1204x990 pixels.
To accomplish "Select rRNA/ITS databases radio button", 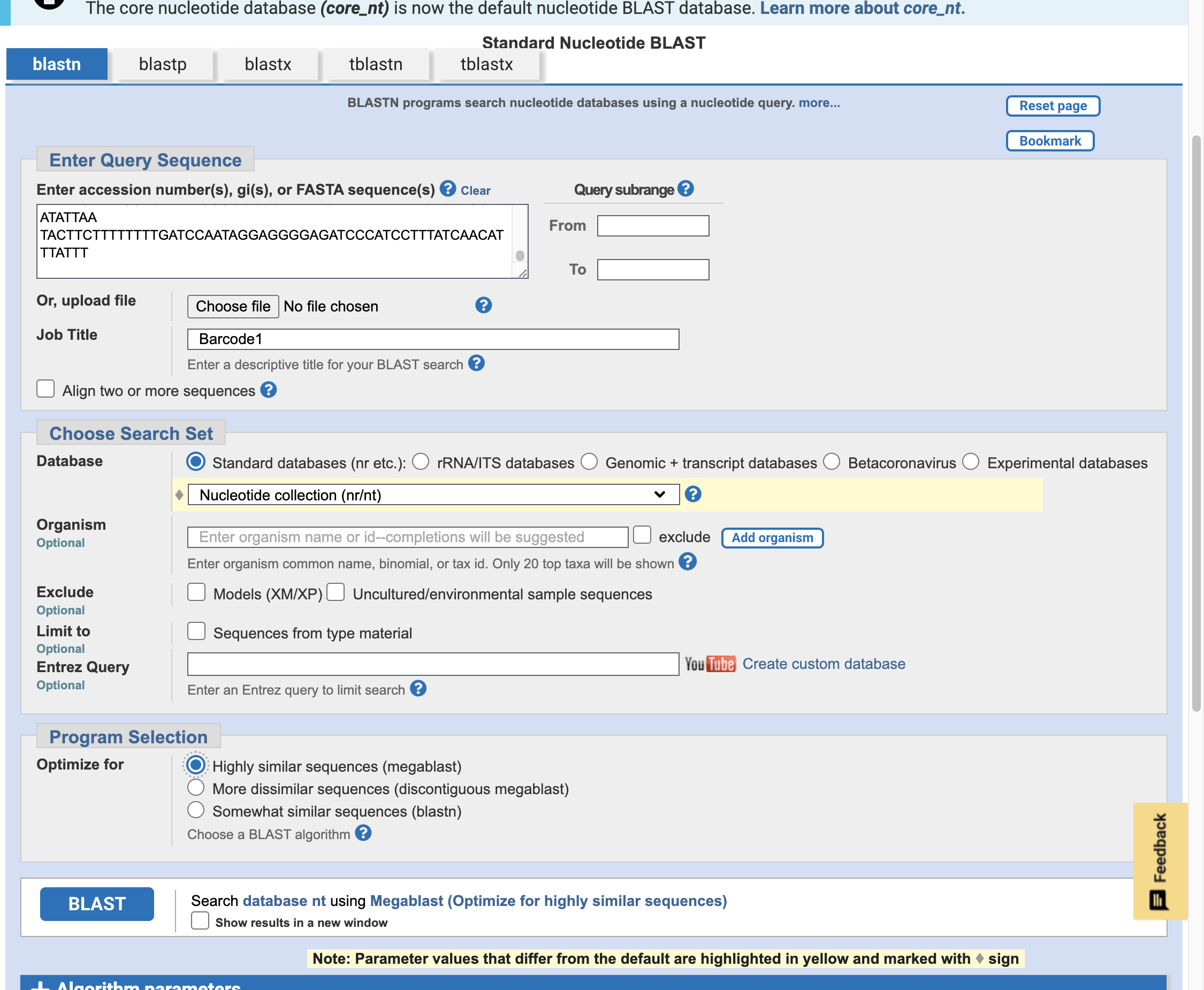I will click(421, 461).
